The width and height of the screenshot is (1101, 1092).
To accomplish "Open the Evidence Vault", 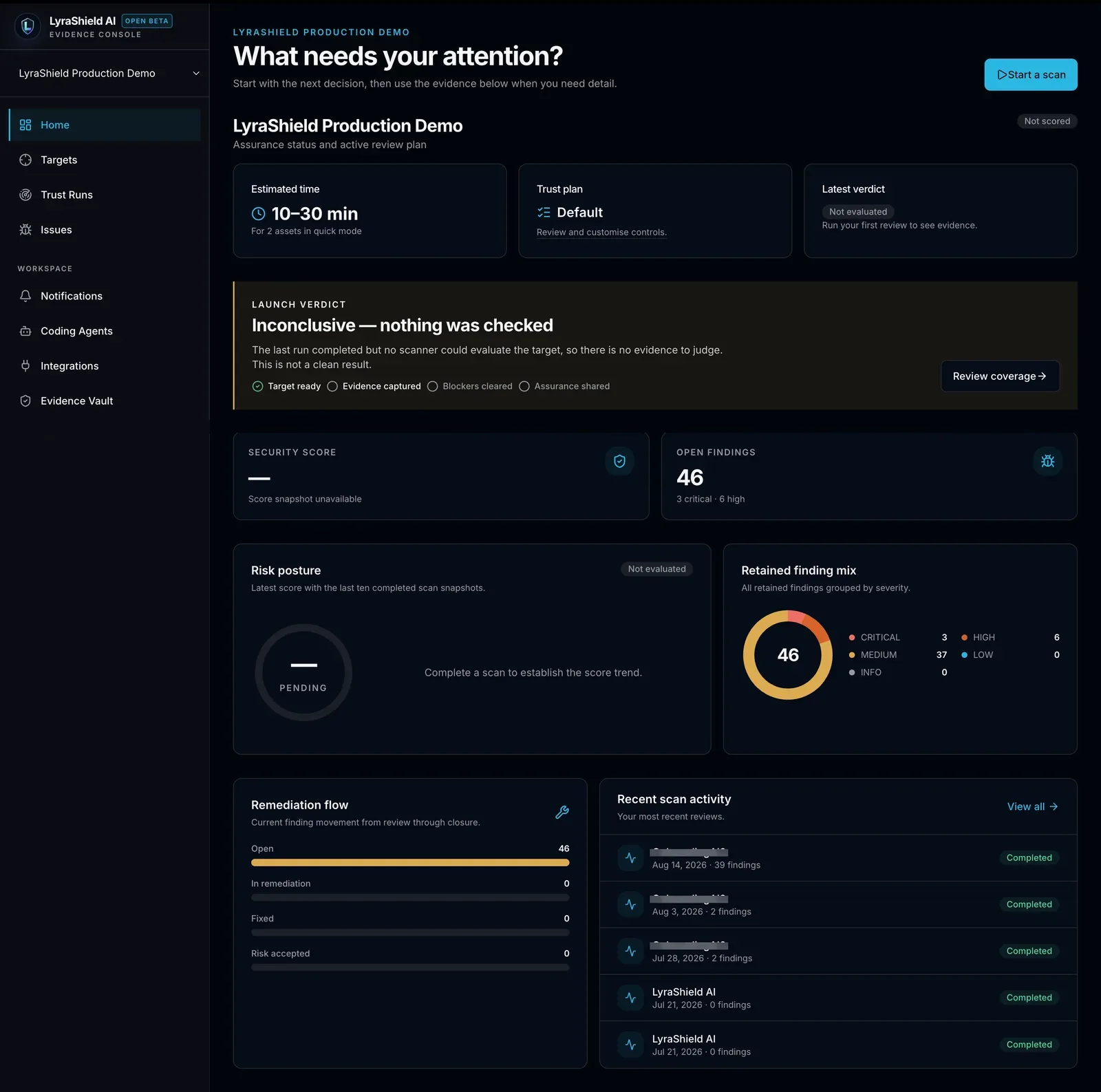I will [105, 401].
